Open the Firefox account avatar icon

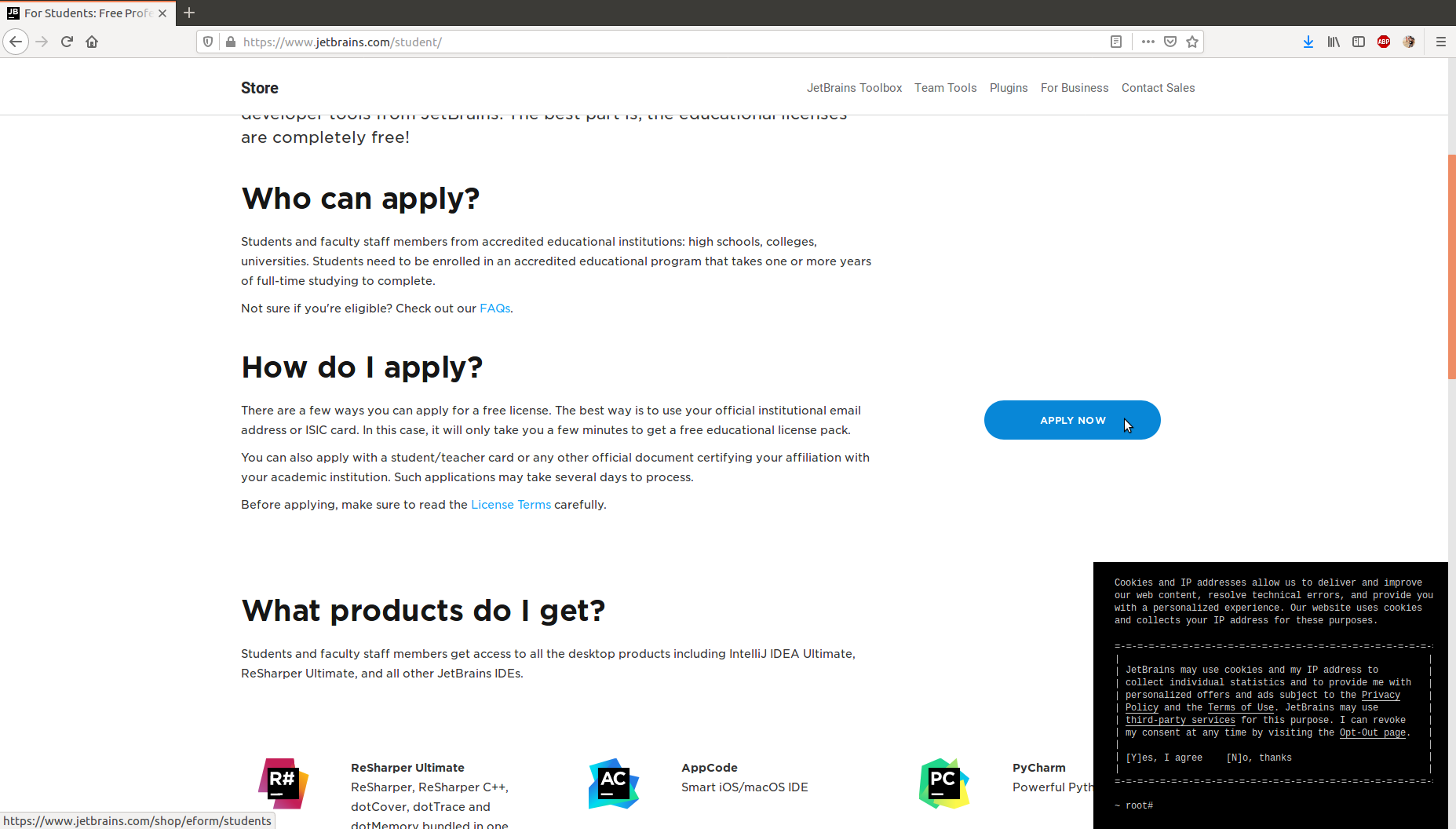click(x=1409, y=42)
